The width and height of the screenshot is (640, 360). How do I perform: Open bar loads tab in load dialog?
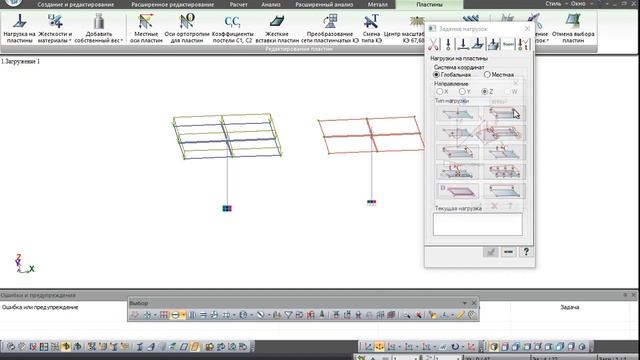[x=463, y=44]
